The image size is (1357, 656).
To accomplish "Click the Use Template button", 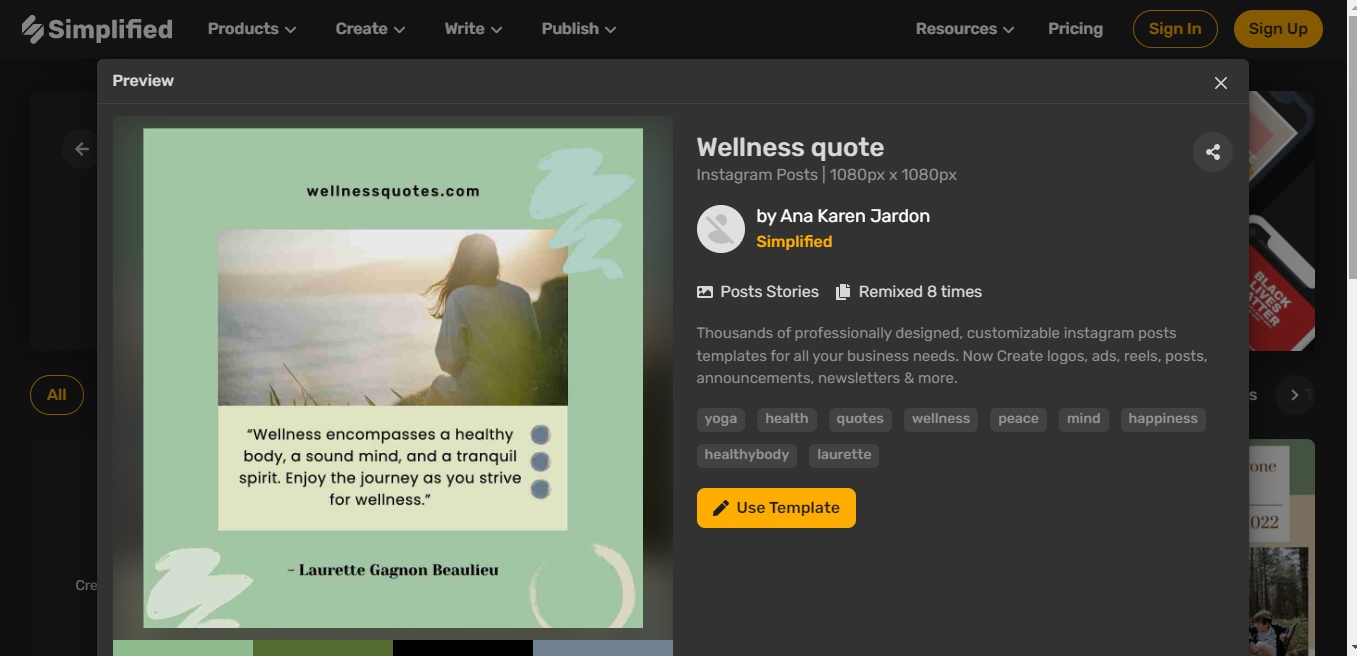I will point(776,508).
